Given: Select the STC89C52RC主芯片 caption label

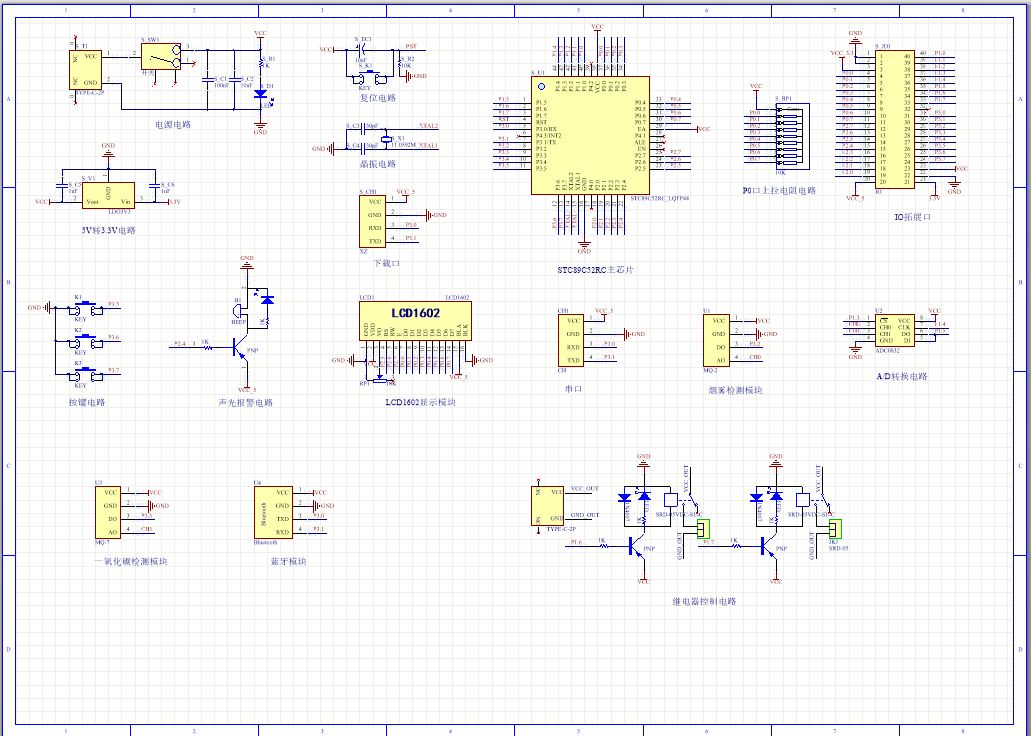Looking at the screenshot, I should (595, 270).
